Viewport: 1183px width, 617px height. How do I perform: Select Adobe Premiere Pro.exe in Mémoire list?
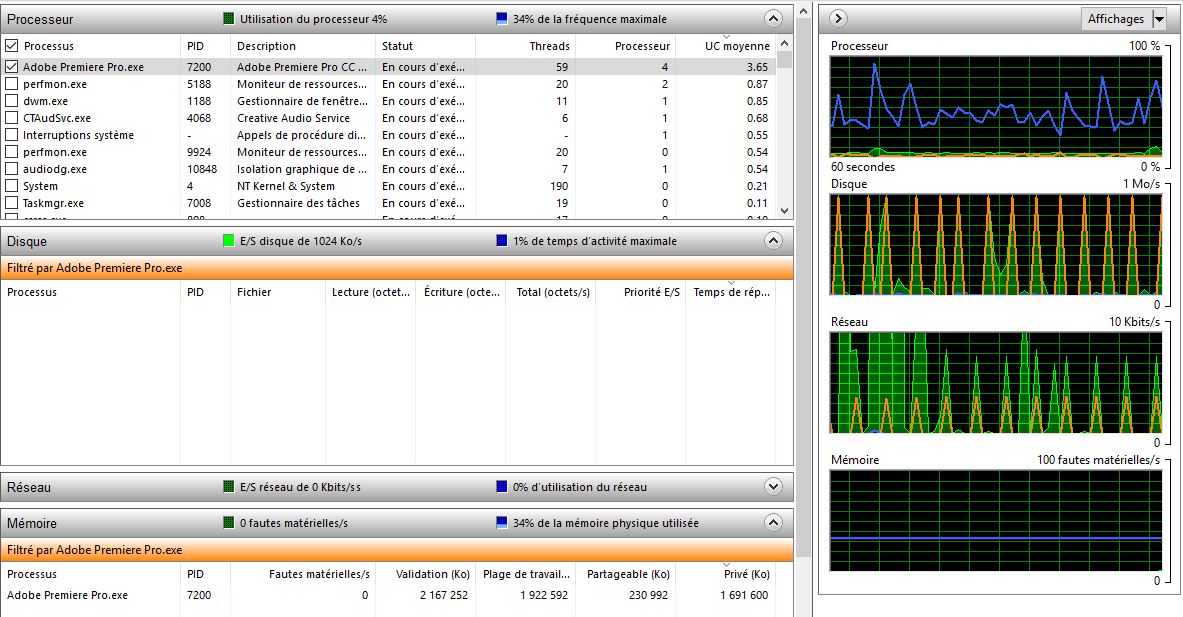[x=68, y=595]
